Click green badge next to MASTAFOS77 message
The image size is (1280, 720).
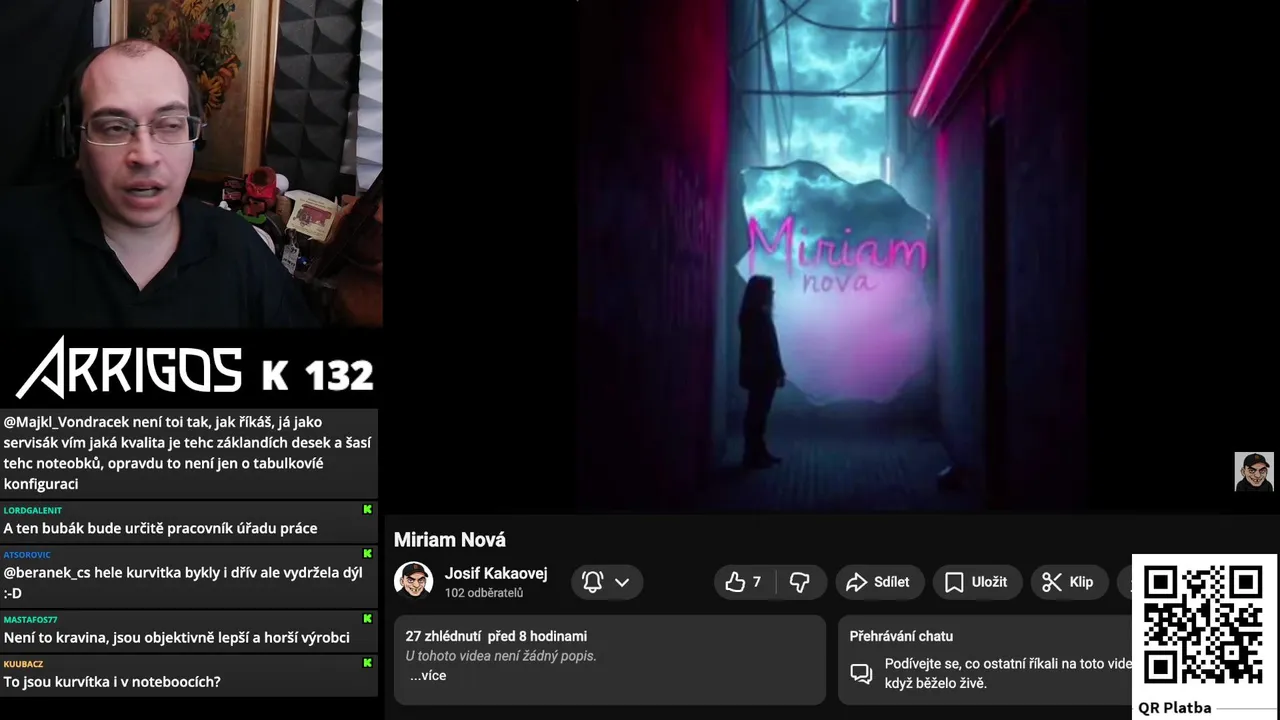tap(367, 619)
